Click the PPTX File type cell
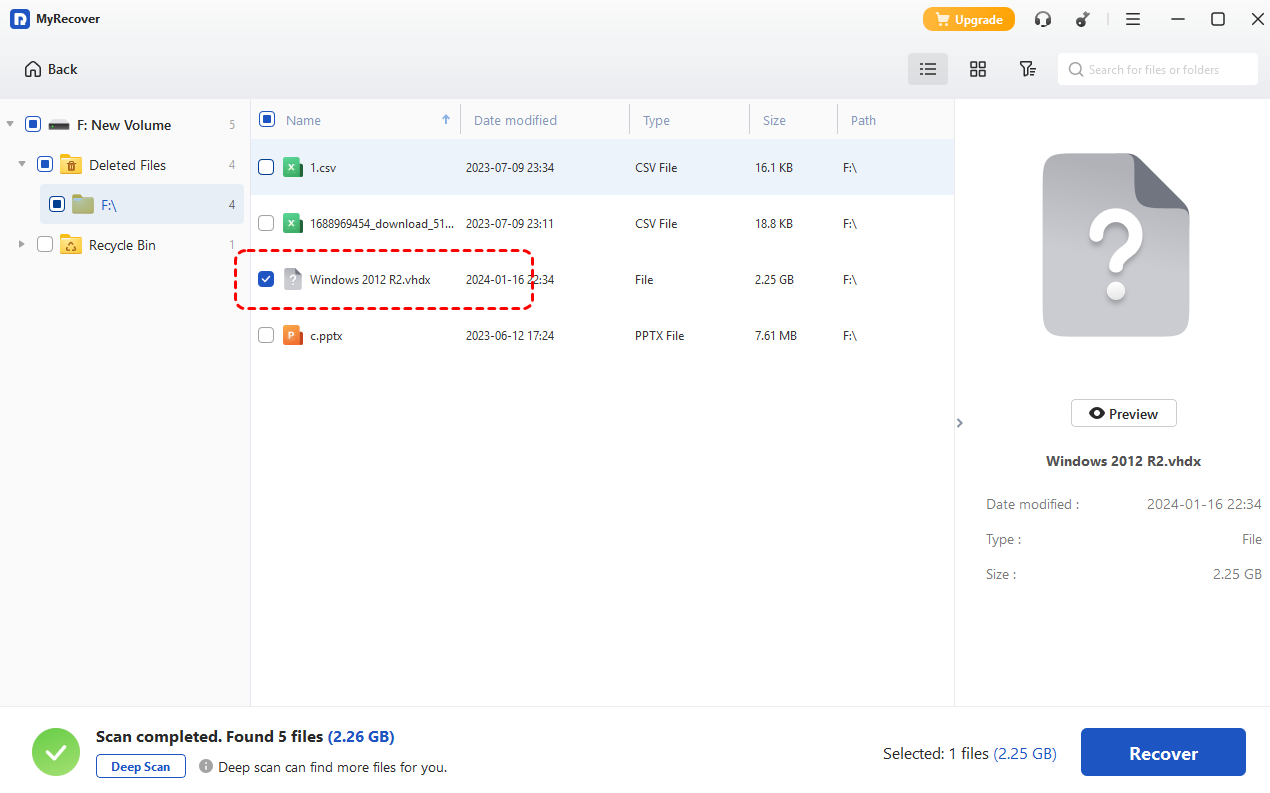Image resolution: width=1270 pixels, height=793 pixels. click(x=660, y=336)
